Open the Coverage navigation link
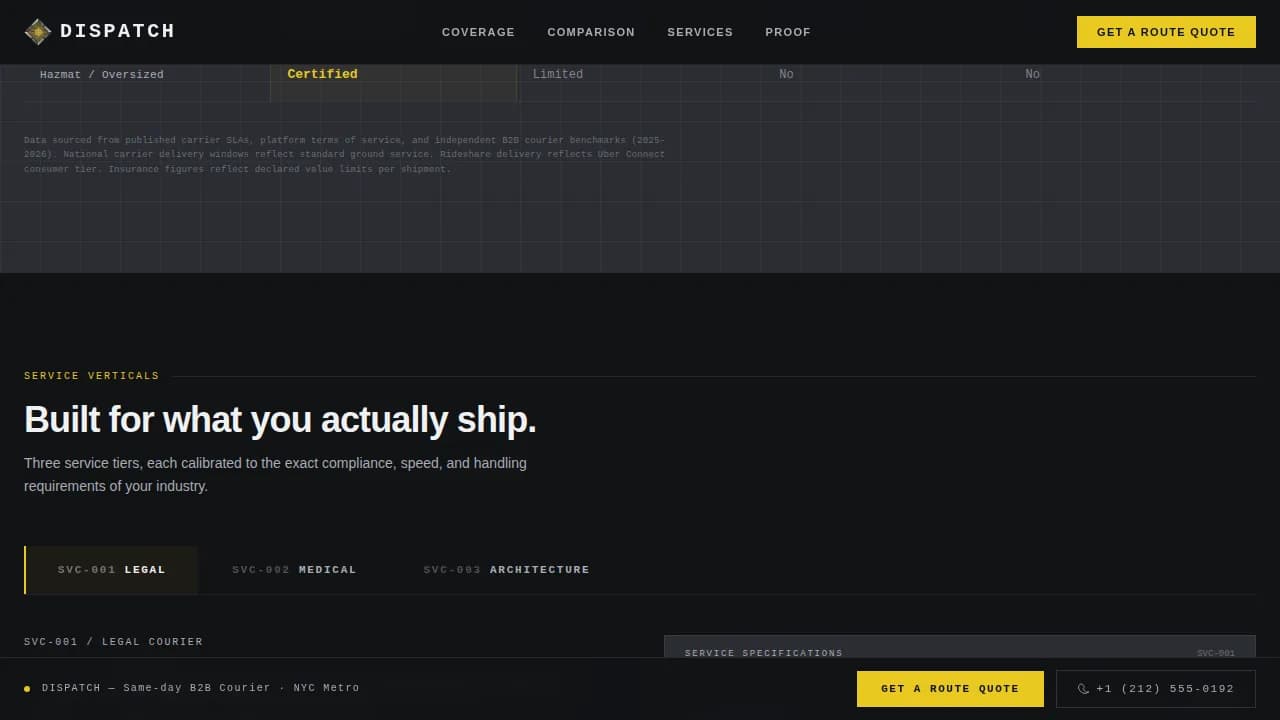Image resolution: width=1280 pixels, height=720 pixels. [478, 32]
